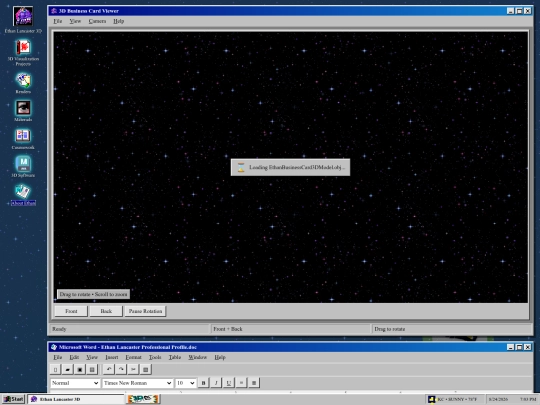Viewport: 540px width, 405px height.
Task: Open the Tools menu in Microsoft Word
Action: click(x=155, y=357)
